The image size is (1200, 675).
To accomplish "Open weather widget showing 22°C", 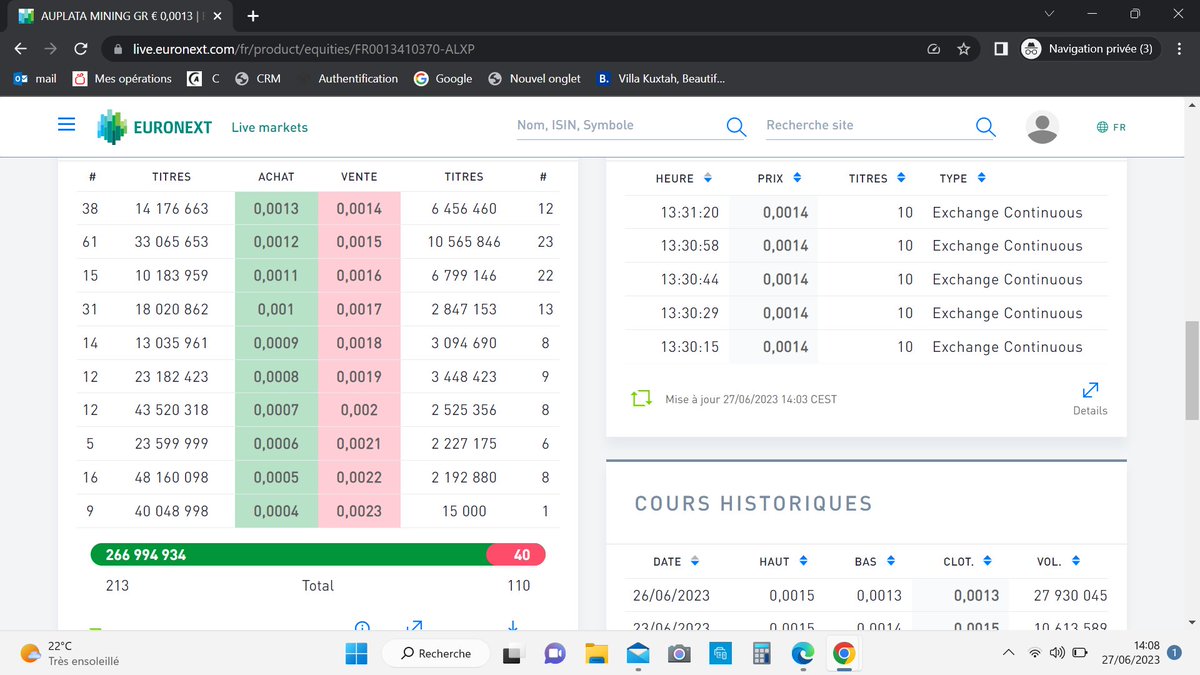I will [70, 653].
